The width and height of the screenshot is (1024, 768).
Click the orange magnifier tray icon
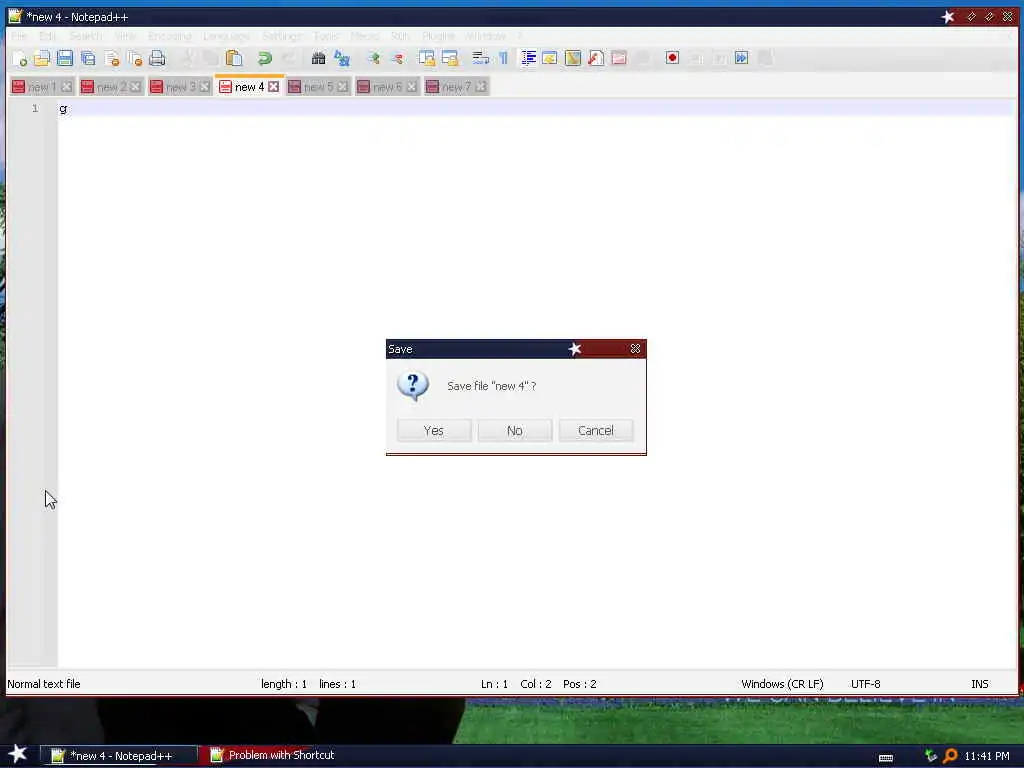point(950,756)
